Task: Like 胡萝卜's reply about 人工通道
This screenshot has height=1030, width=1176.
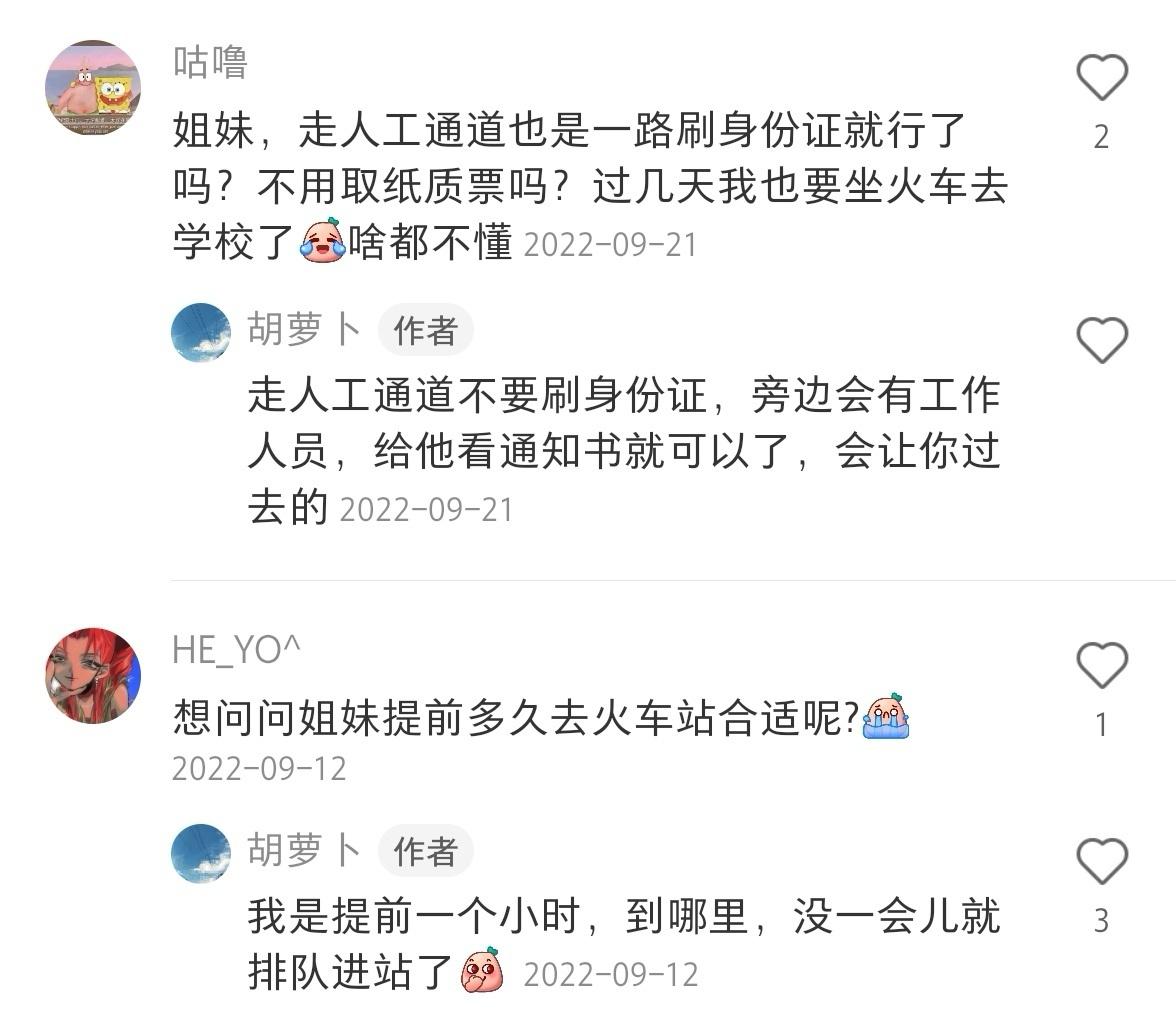Action: tap(1102, 340)
